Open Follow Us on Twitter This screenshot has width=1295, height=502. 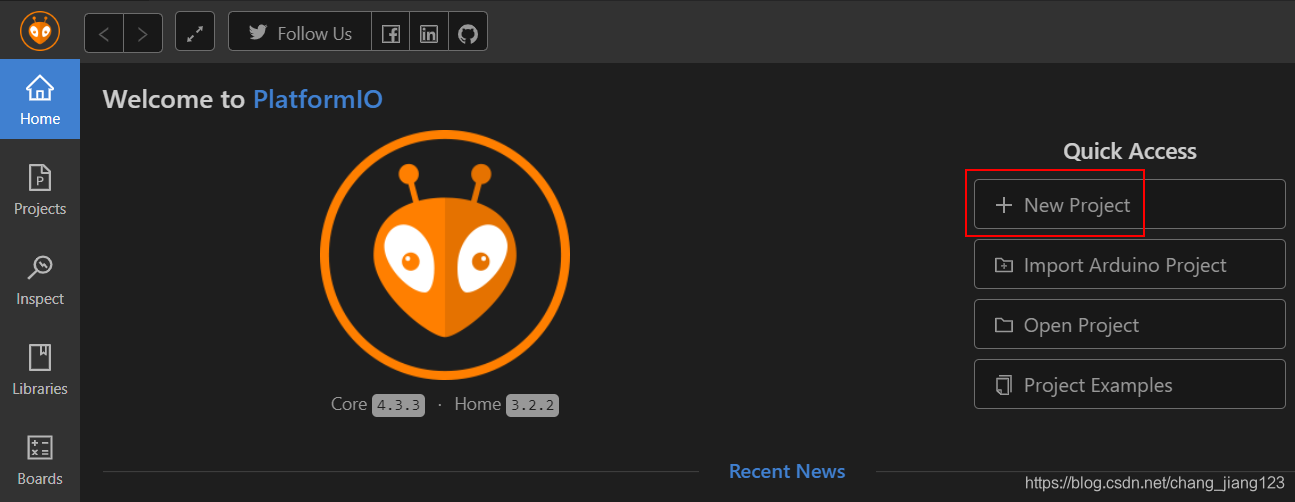tap(300, 33)
